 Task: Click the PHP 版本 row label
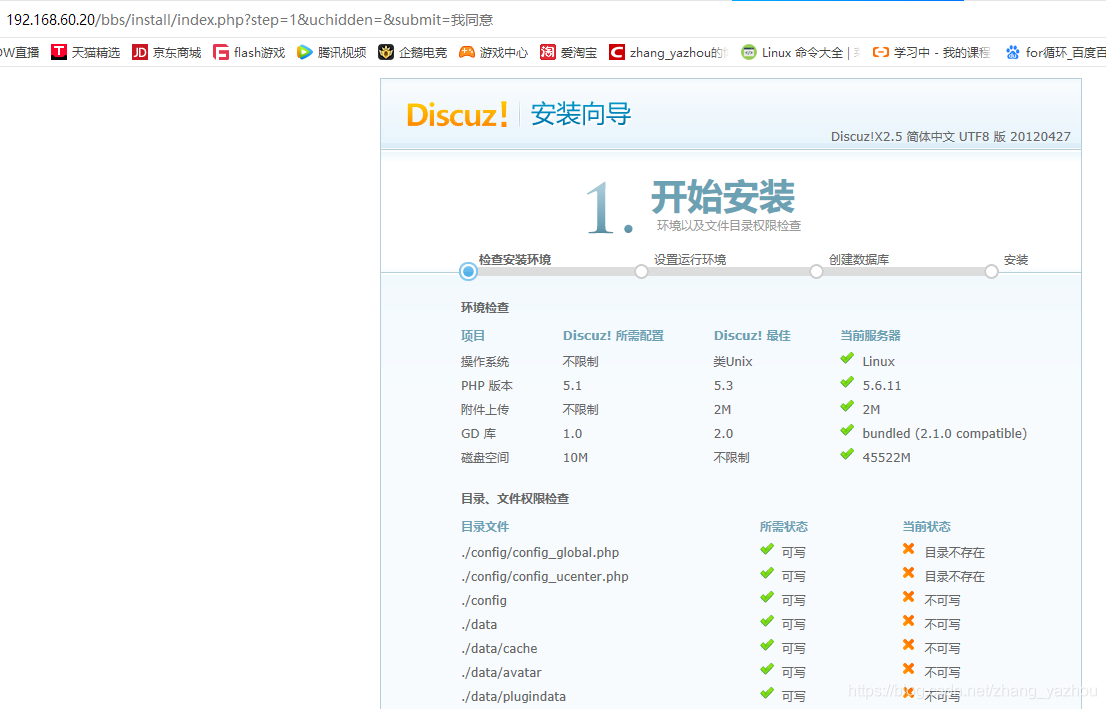tap(487, 386)
